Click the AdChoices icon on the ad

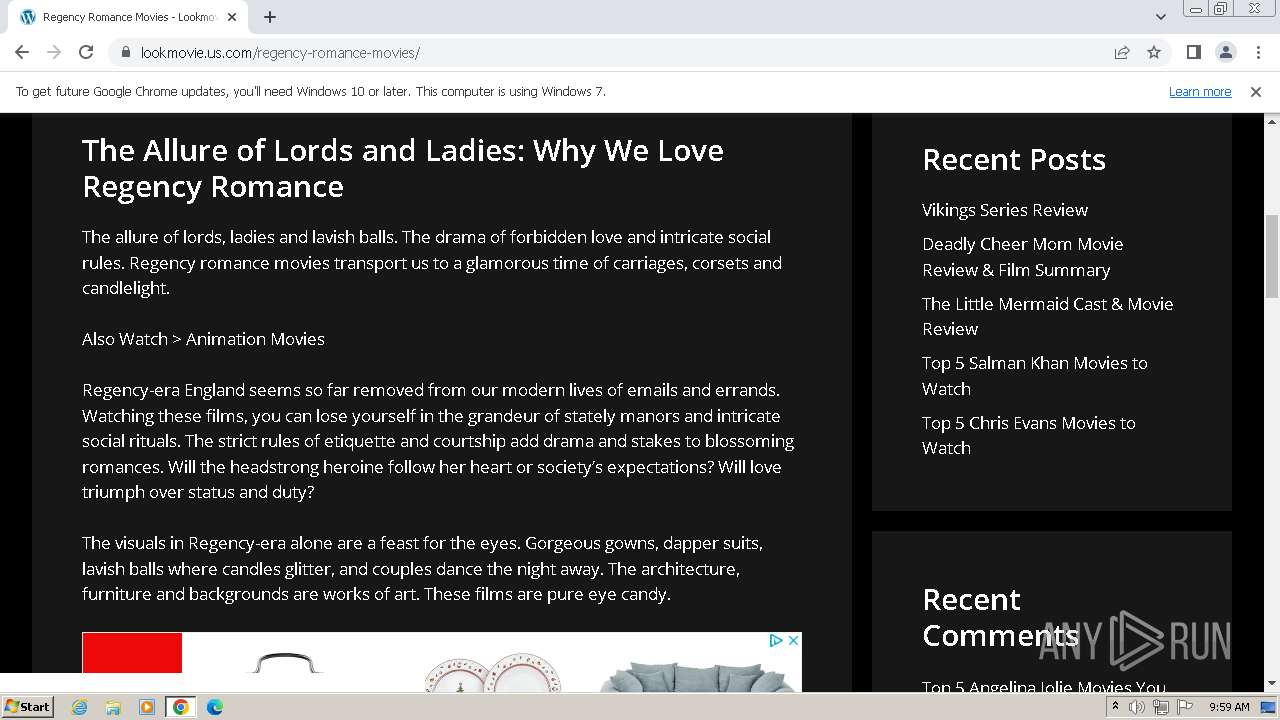(775, 641)
